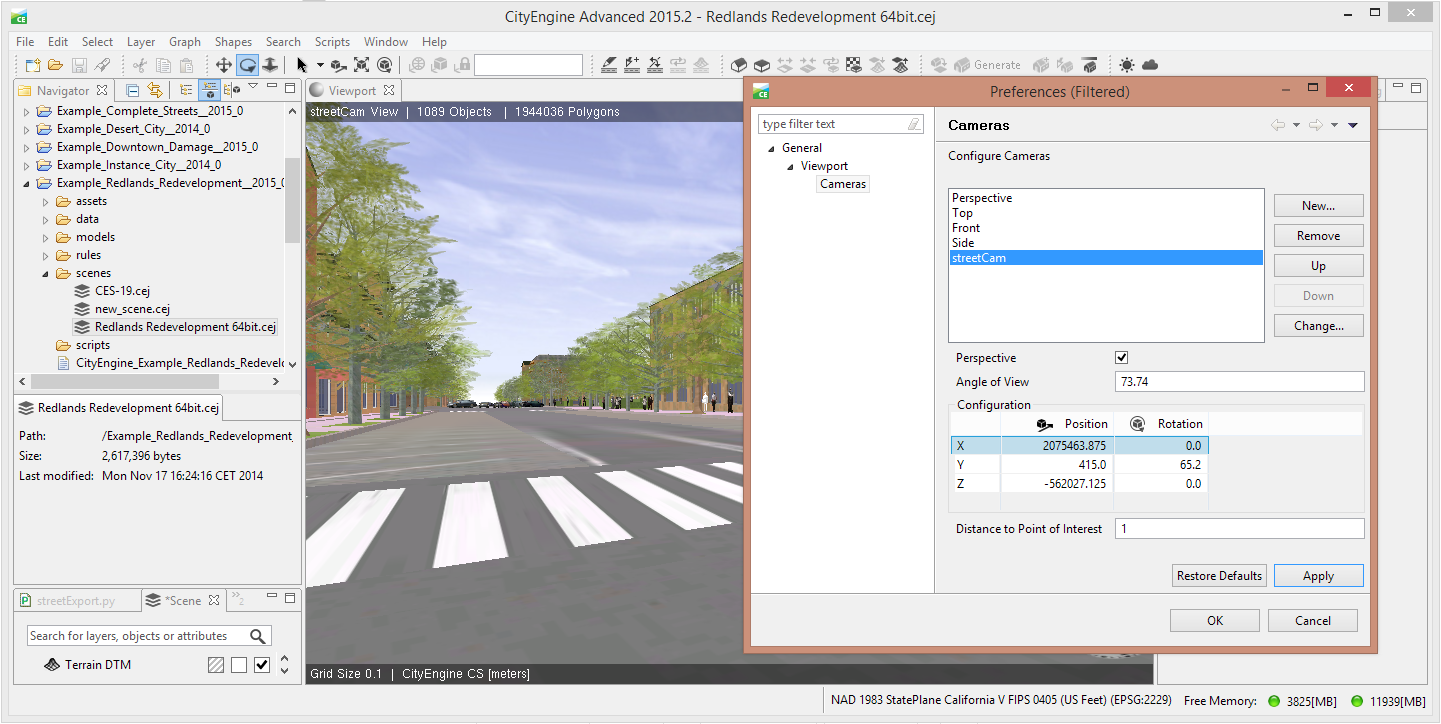The image size is (1441, 724).
Task: Move Terrain DTM layer up arrow
Action: [285, 659]
